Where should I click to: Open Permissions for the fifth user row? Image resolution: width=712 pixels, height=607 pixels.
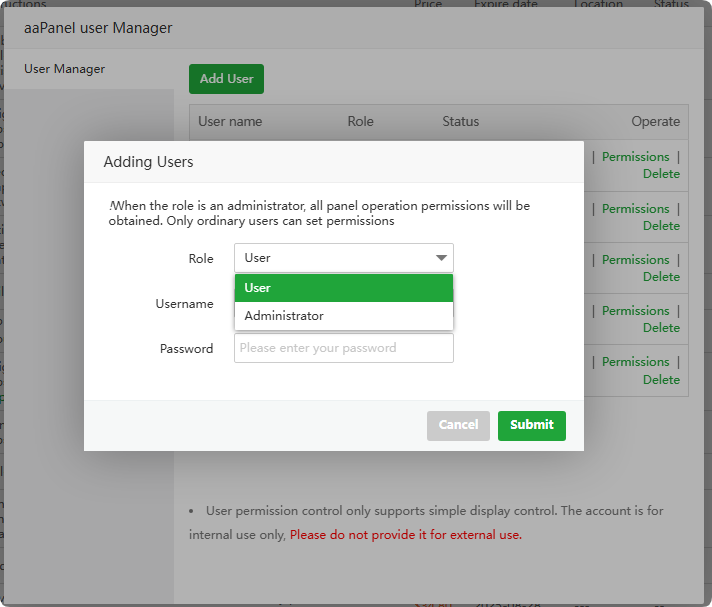tap(635, 362)
